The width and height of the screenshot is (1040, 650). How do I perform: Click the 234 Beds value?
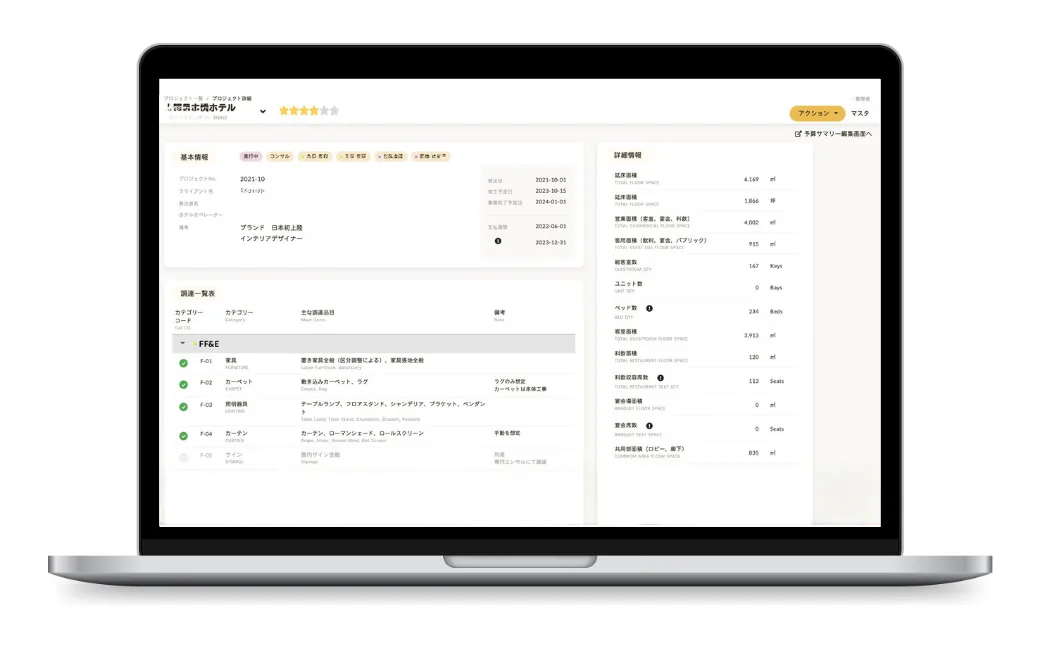(x=753, y=312)
